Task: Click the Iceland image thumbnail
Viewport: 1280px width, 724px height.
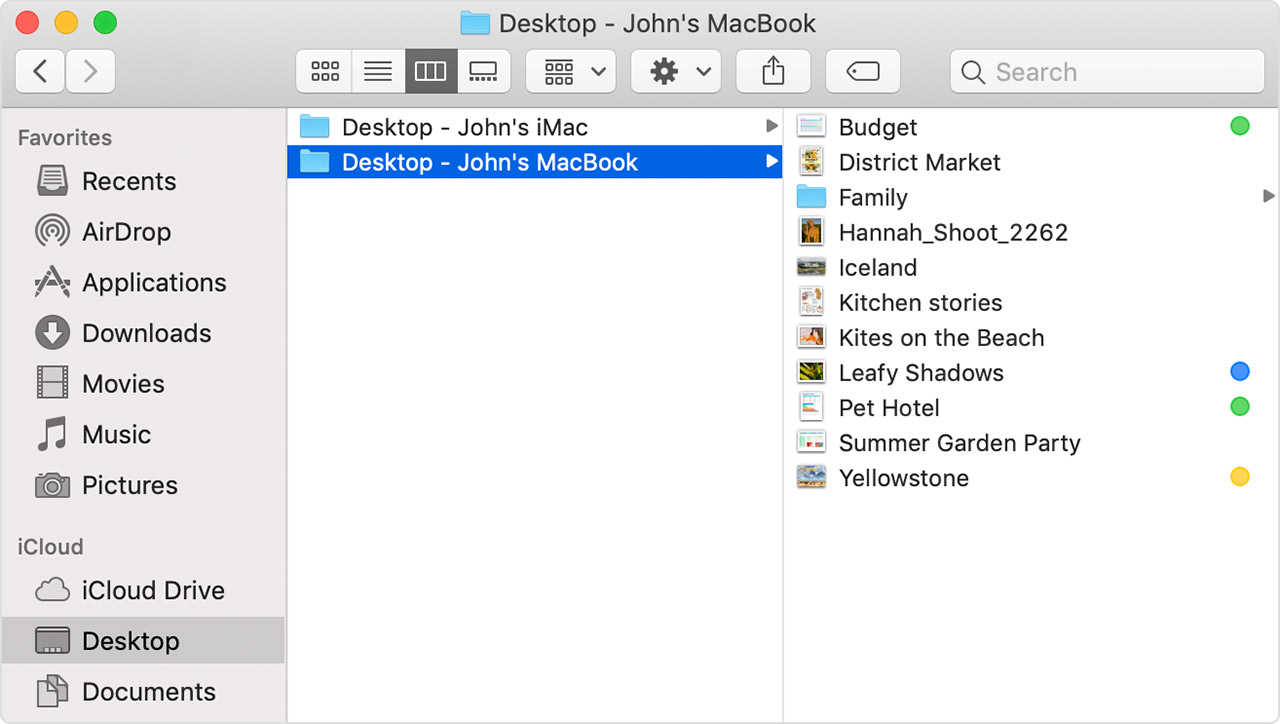Action: coord(811,267)
